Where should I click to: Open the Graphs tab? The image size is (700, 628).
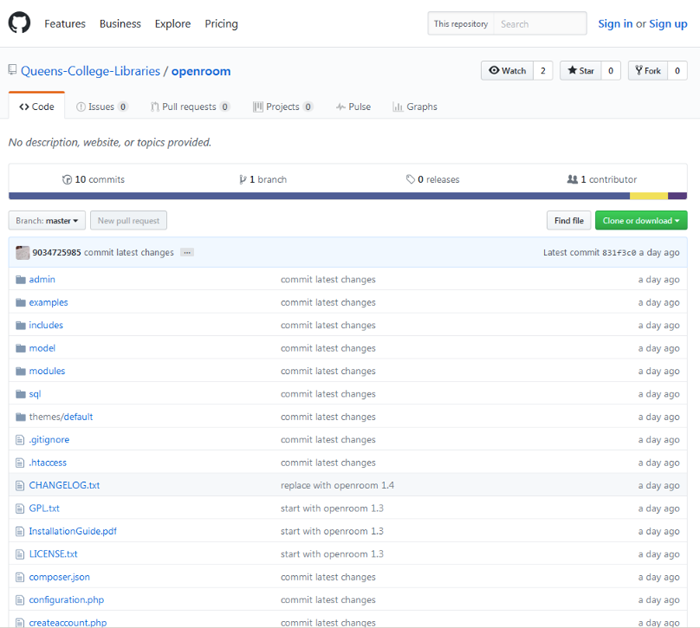click(x=415, y=107)
